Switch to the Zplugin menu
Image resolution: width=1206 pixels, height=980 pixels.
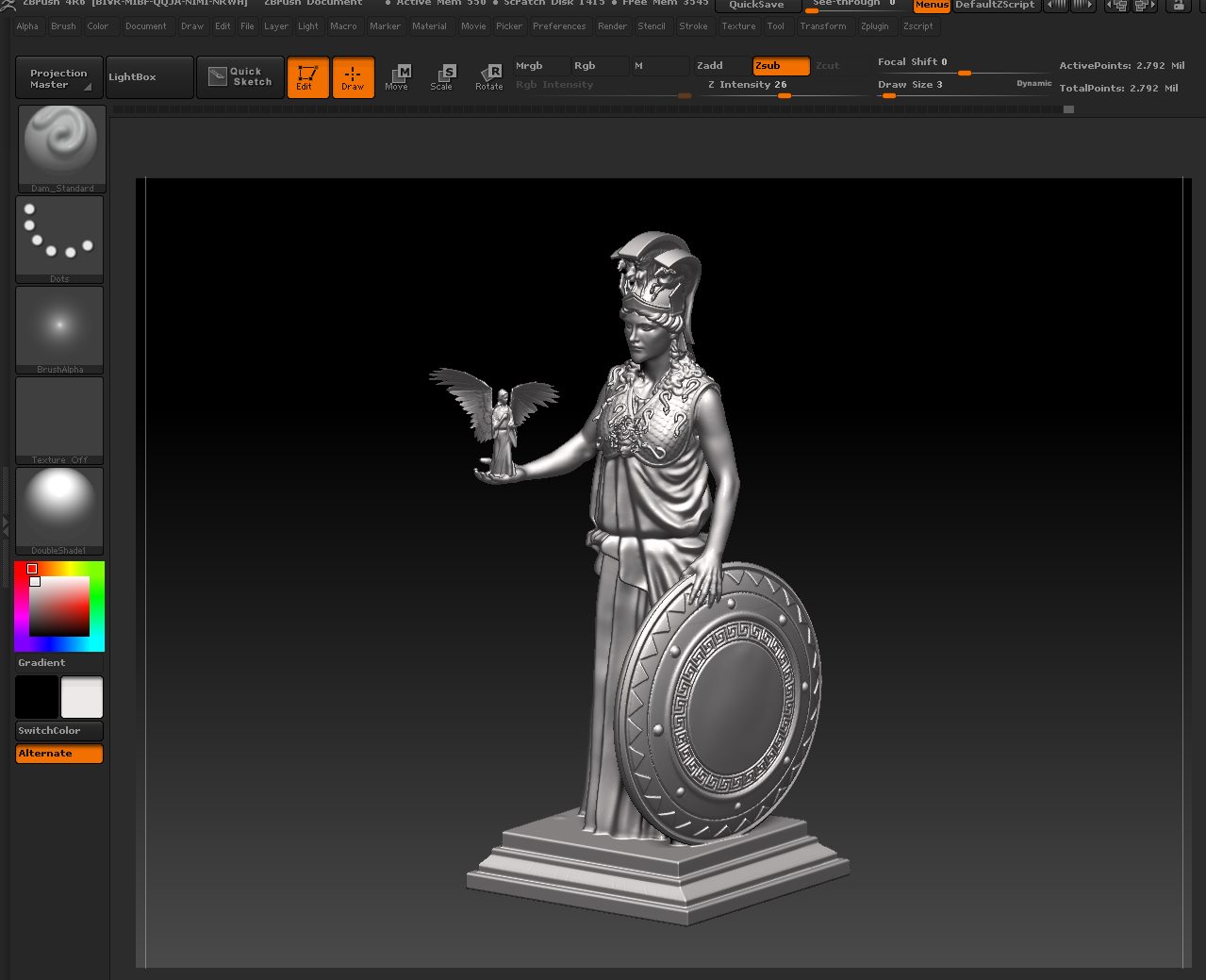(875, 26)
